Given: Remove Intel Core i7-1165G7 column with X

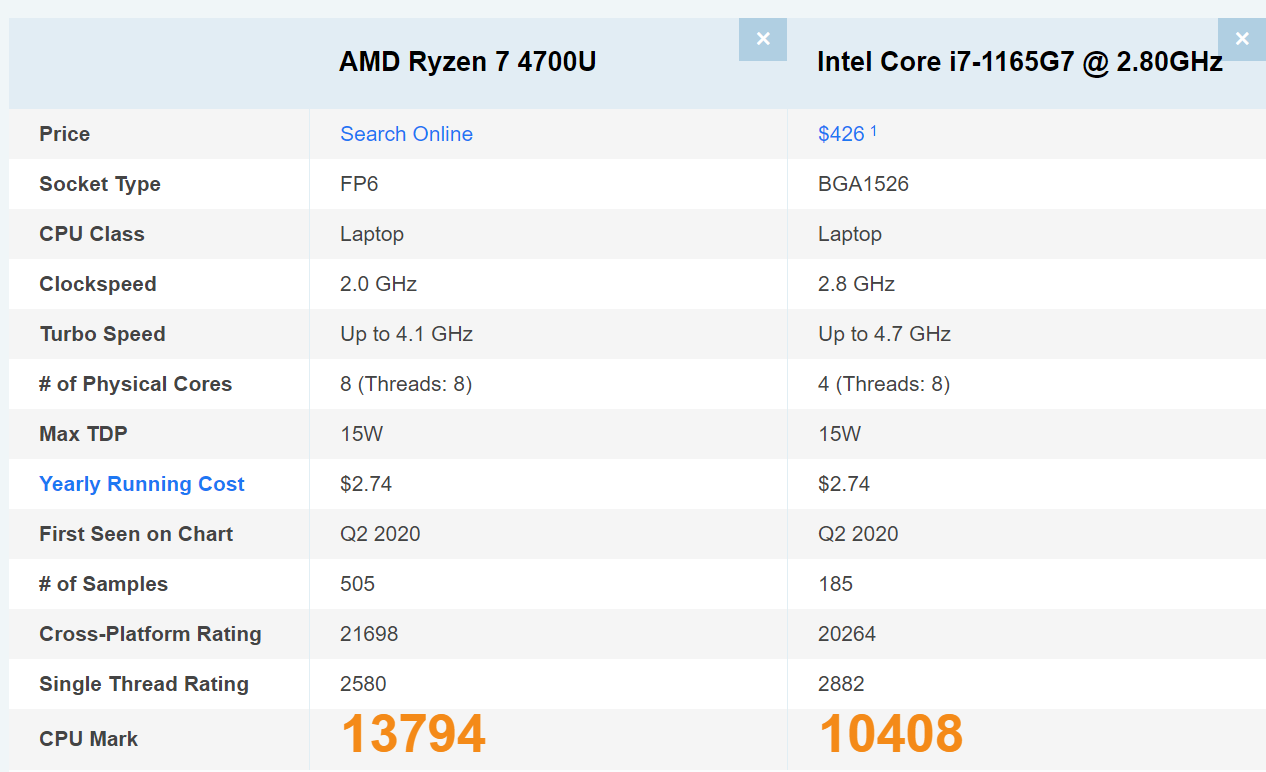Looking at the screenshot, I should (1242, 39).
